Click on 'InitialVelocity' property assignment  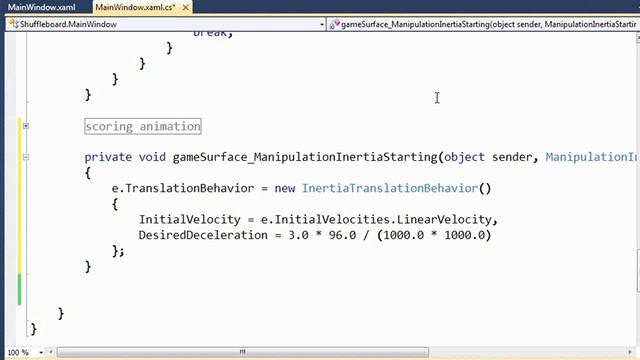[x=189, y=220]
